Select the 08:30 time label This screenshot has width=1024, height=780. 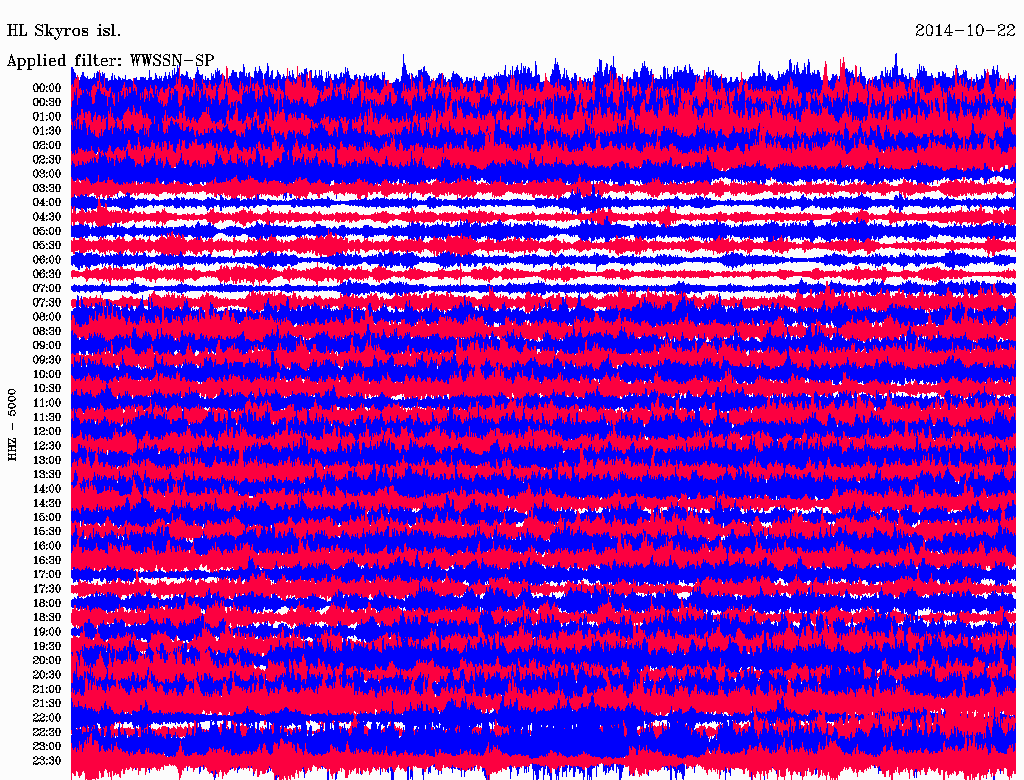[46, 331]
